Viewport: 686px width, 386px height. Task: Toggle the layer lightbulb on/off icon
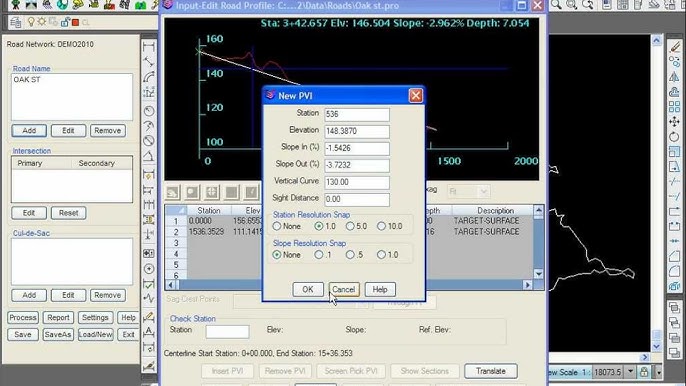(31, 22)
